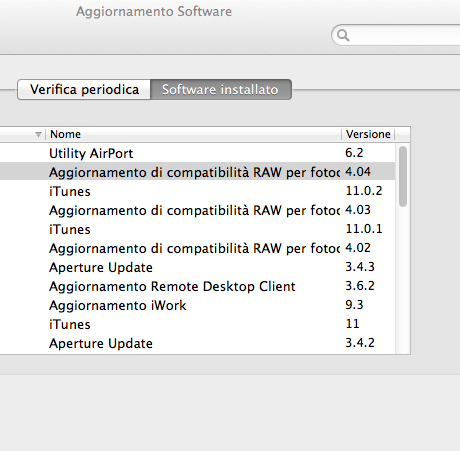Select the iTunes version 11 row
Image resolution: width=460 pixels, height=451 pixels.
tap(198, 324)
